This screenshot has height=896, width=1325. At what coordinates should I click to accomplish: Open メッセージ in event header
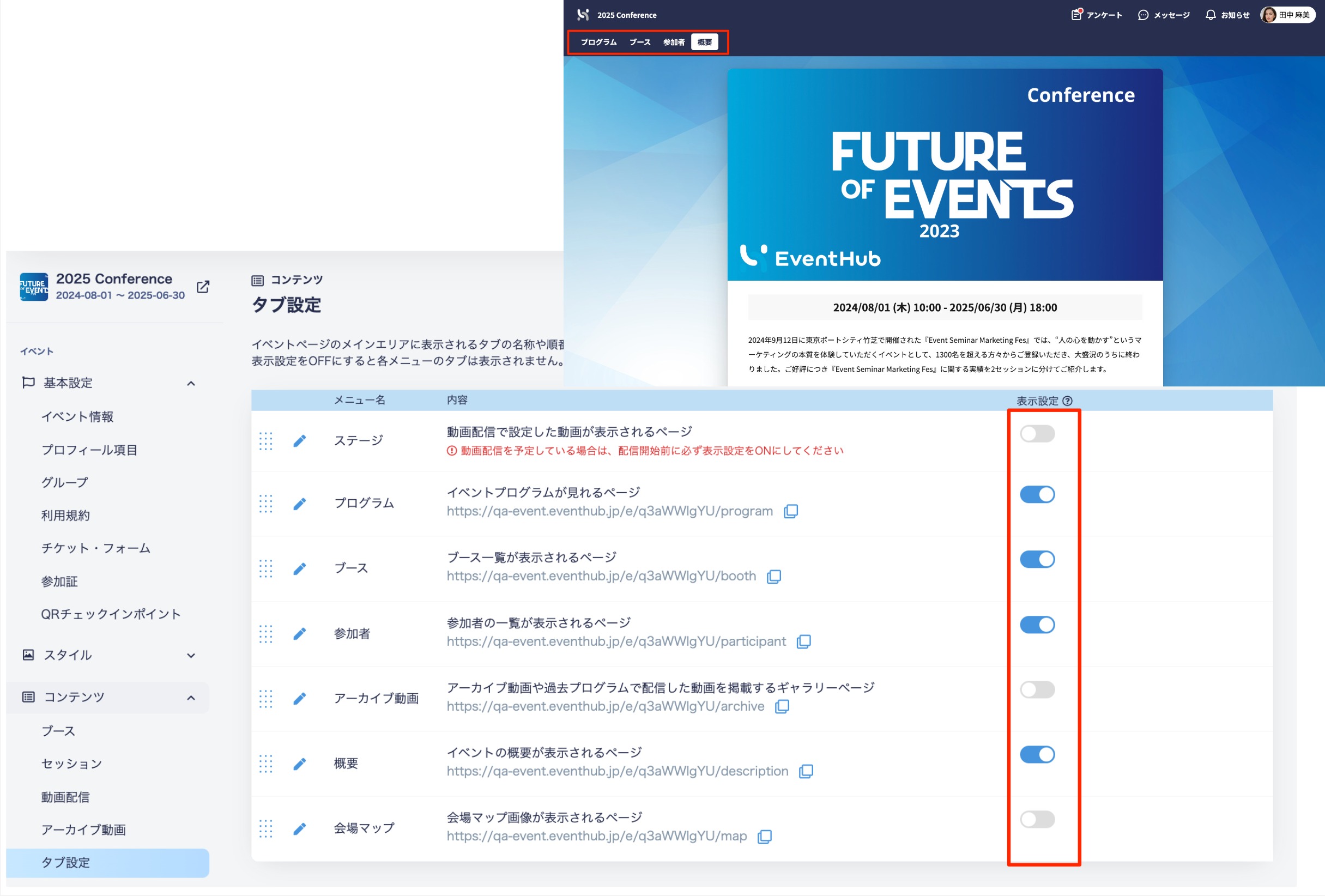[1164, 15]
